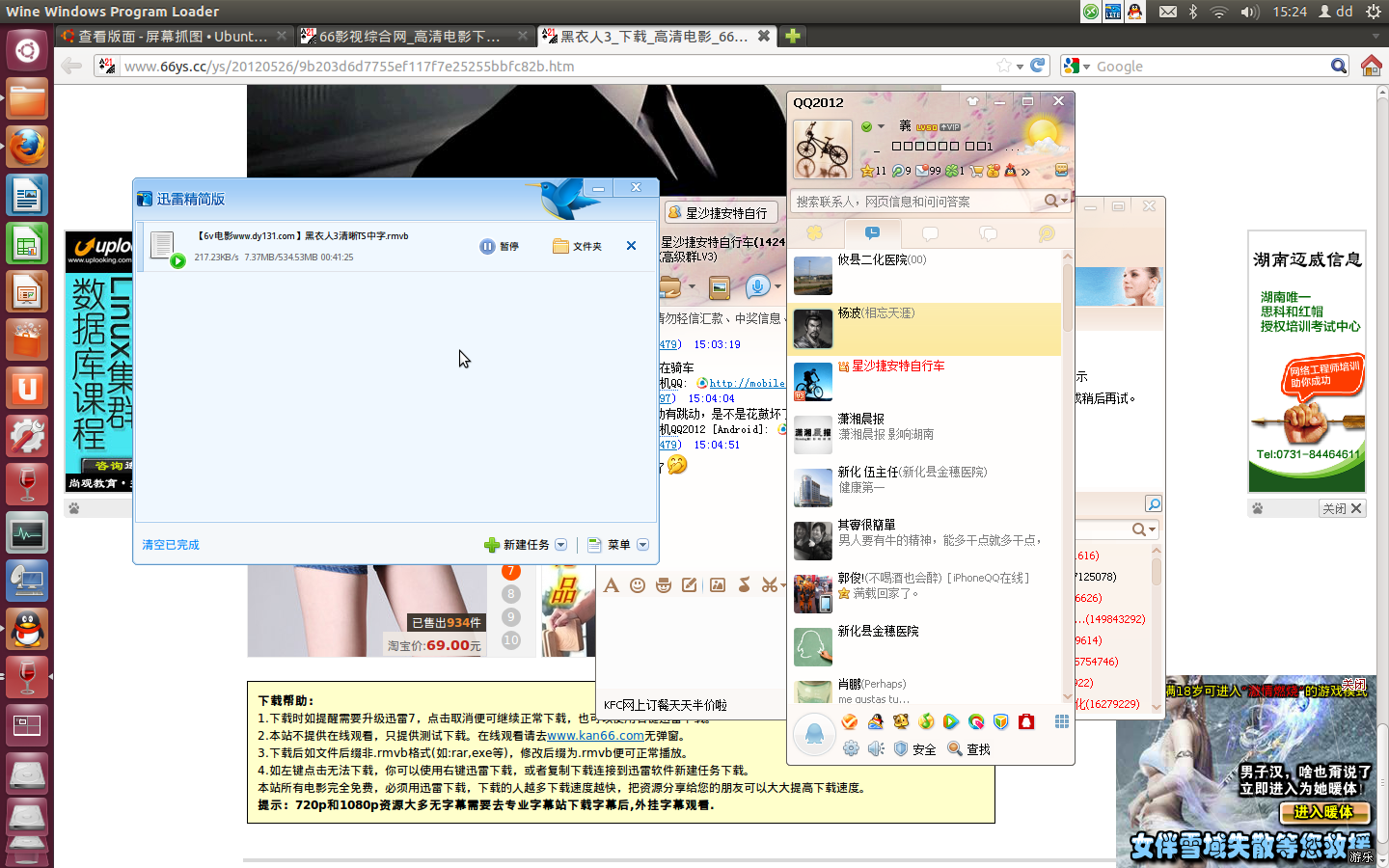Launch Firefox from the Ubuntu launcher
This screenshot has width=1389, height=868.
click(x=27, y=148)
